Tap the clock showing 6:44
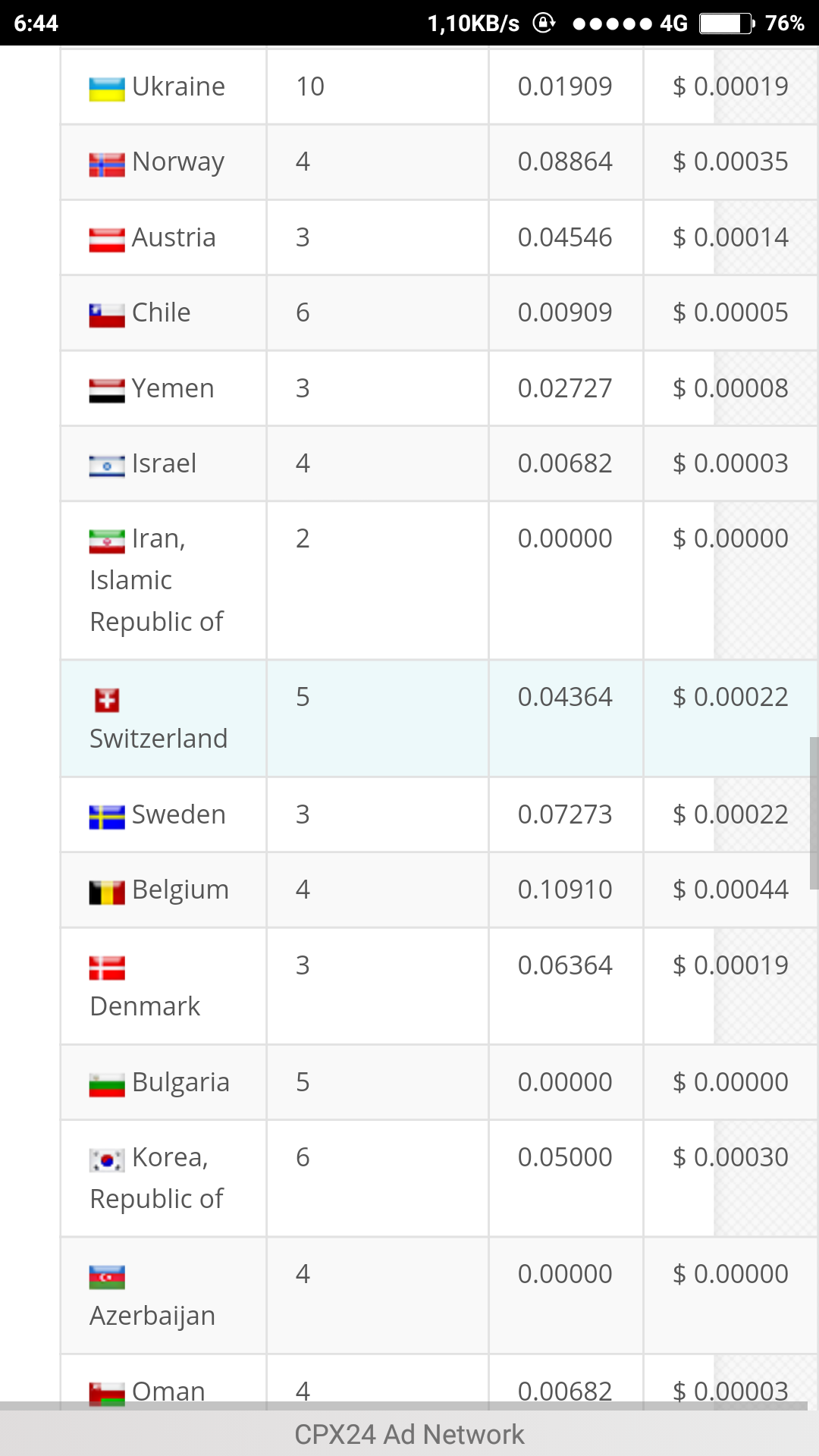 36,24
